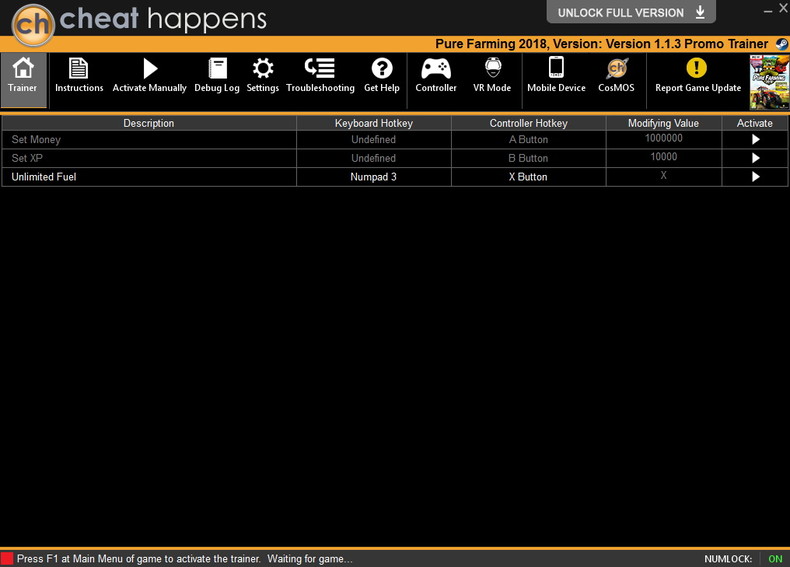This screenshot has width=790, height=567.
Task: Click the 'Waiting for game...' status text
Action: pyautogui.click(x=310, y=559)
